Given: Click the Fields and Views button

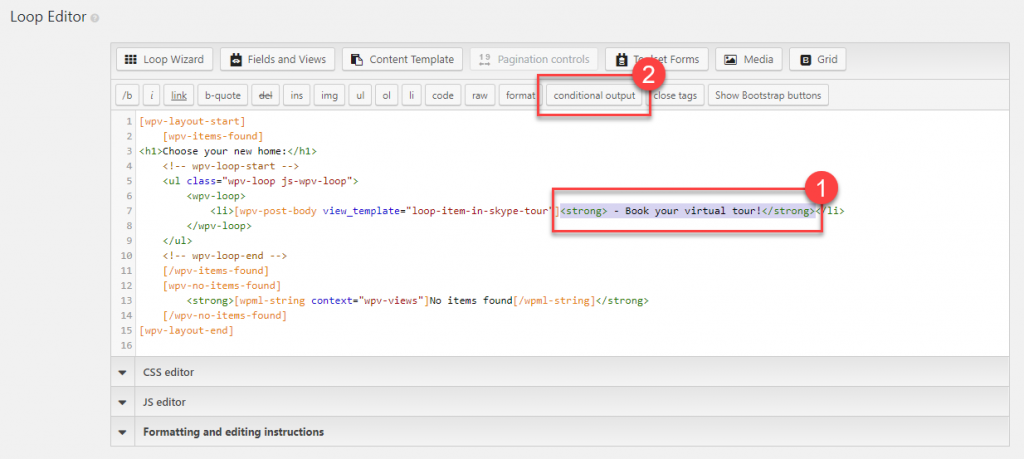Looking at the screenshot, I should tap(278, 59).
